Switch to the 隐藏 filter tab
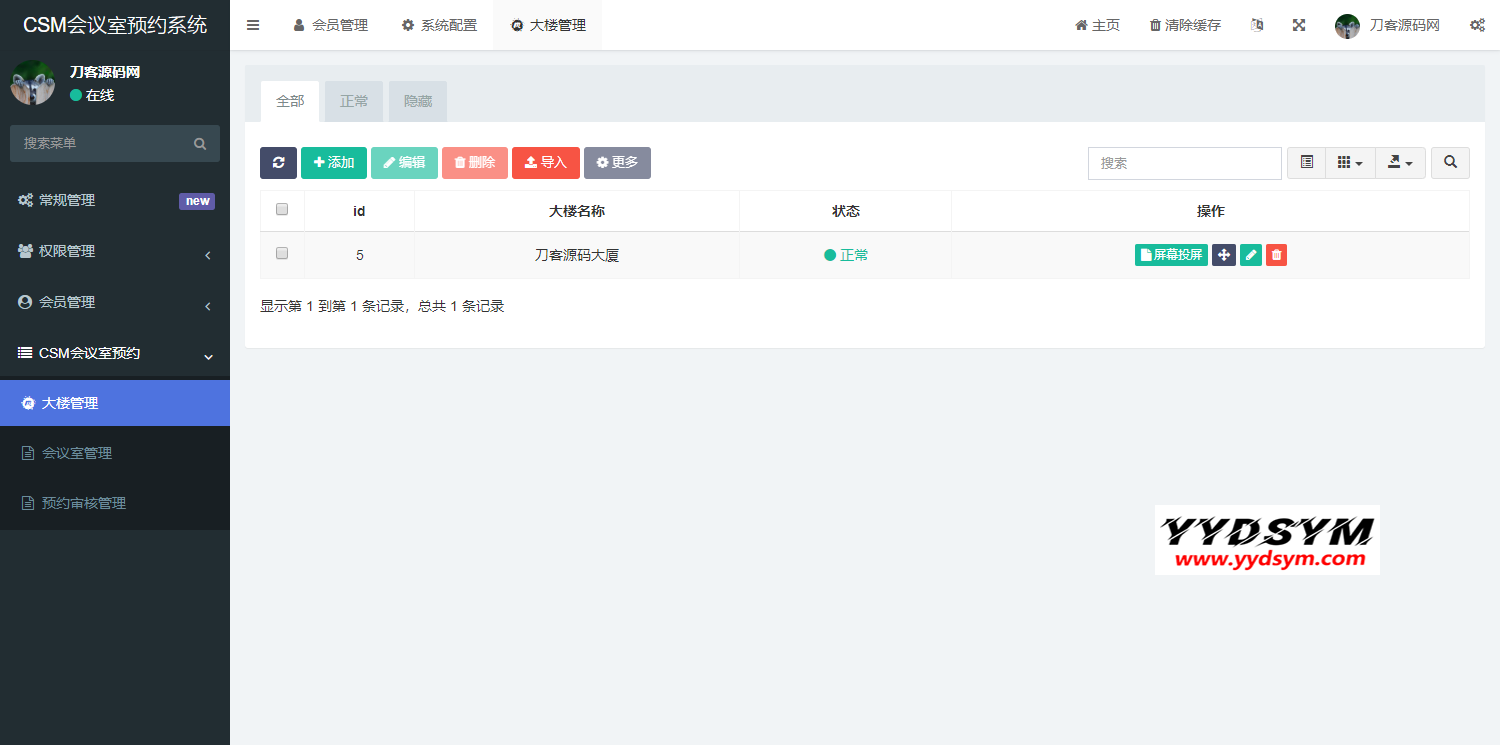 (x=417, y=101)
